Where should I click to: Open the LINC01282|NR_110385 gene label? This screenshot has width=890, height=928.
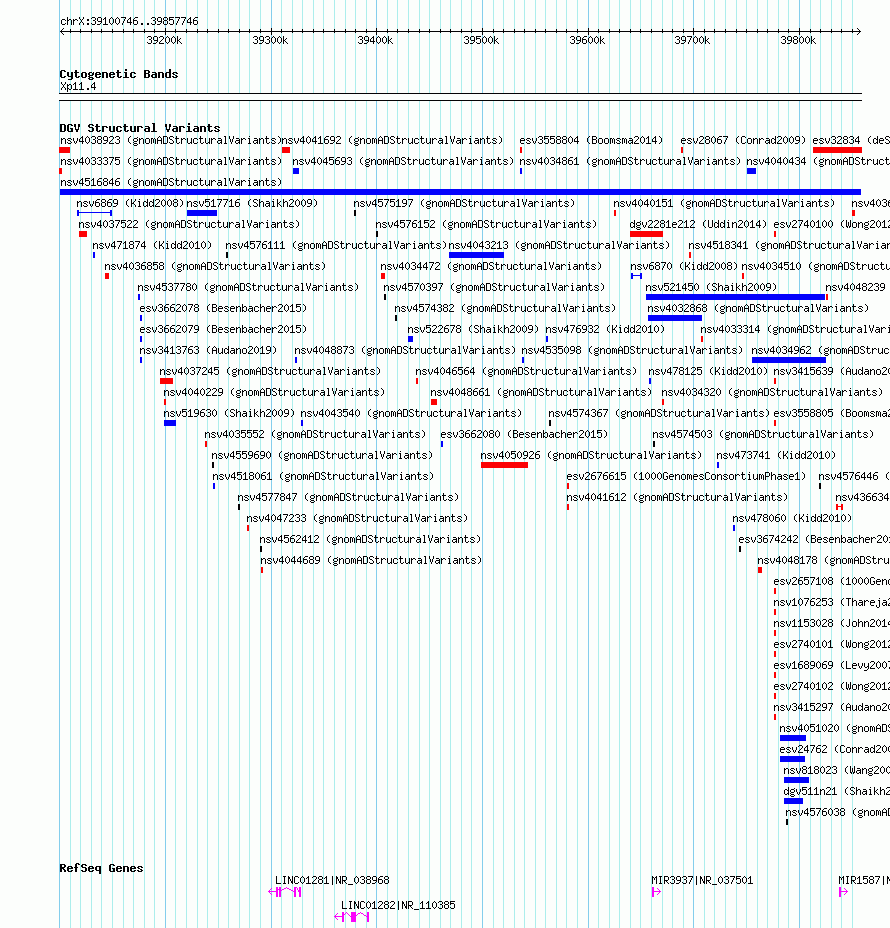pos(398,906)
